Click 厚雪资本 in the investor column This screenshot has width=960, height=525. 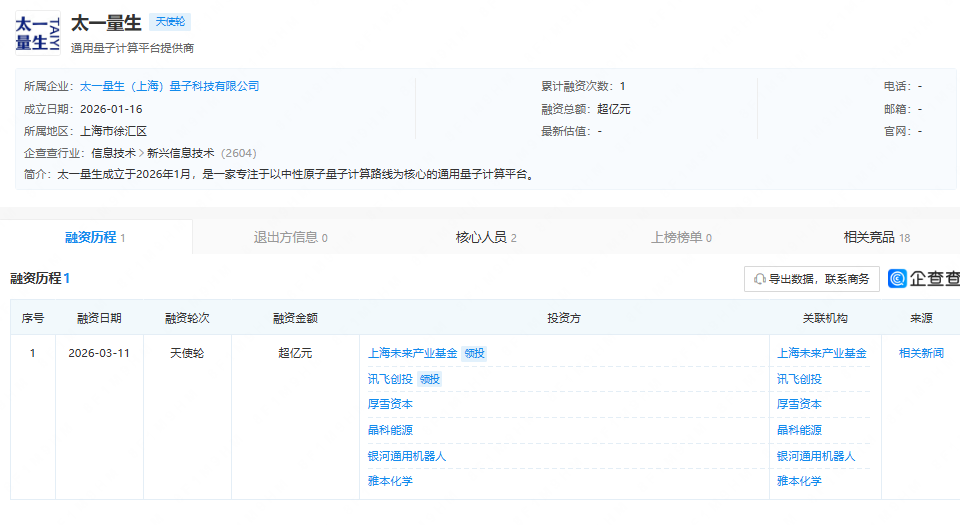[390, 404]
